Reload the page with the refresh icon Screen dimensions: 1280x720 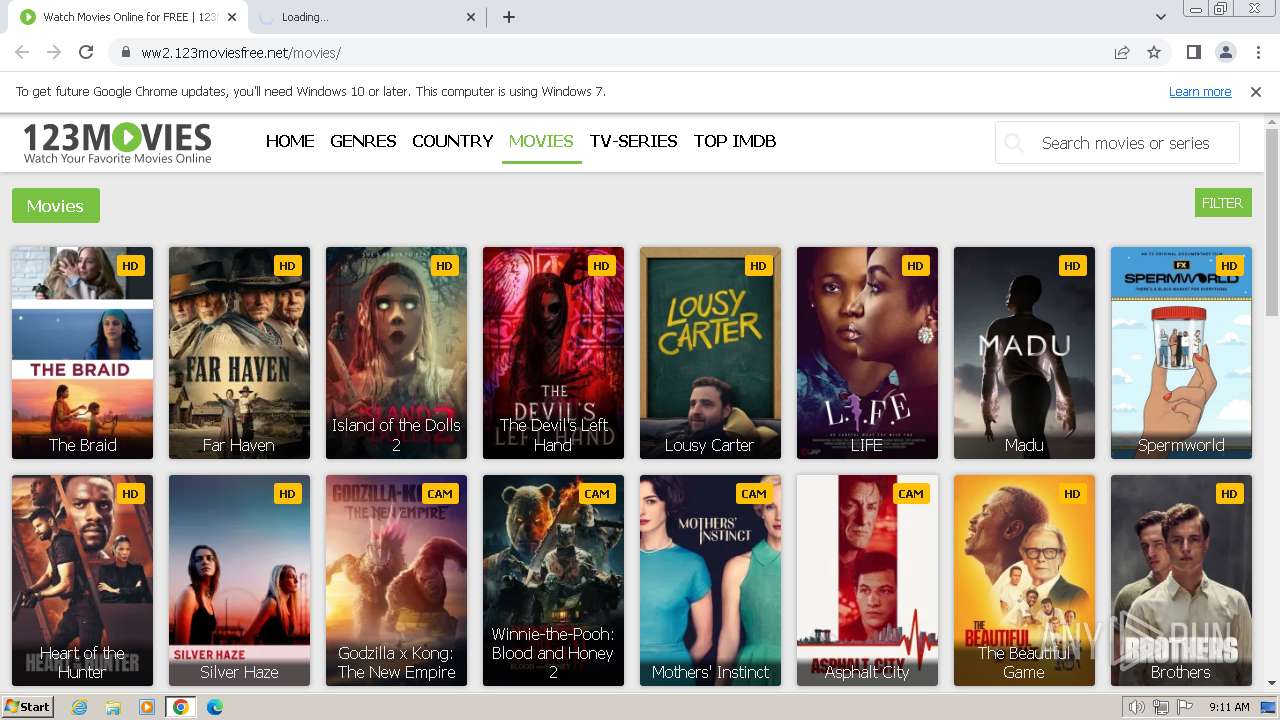pos(86,53)
